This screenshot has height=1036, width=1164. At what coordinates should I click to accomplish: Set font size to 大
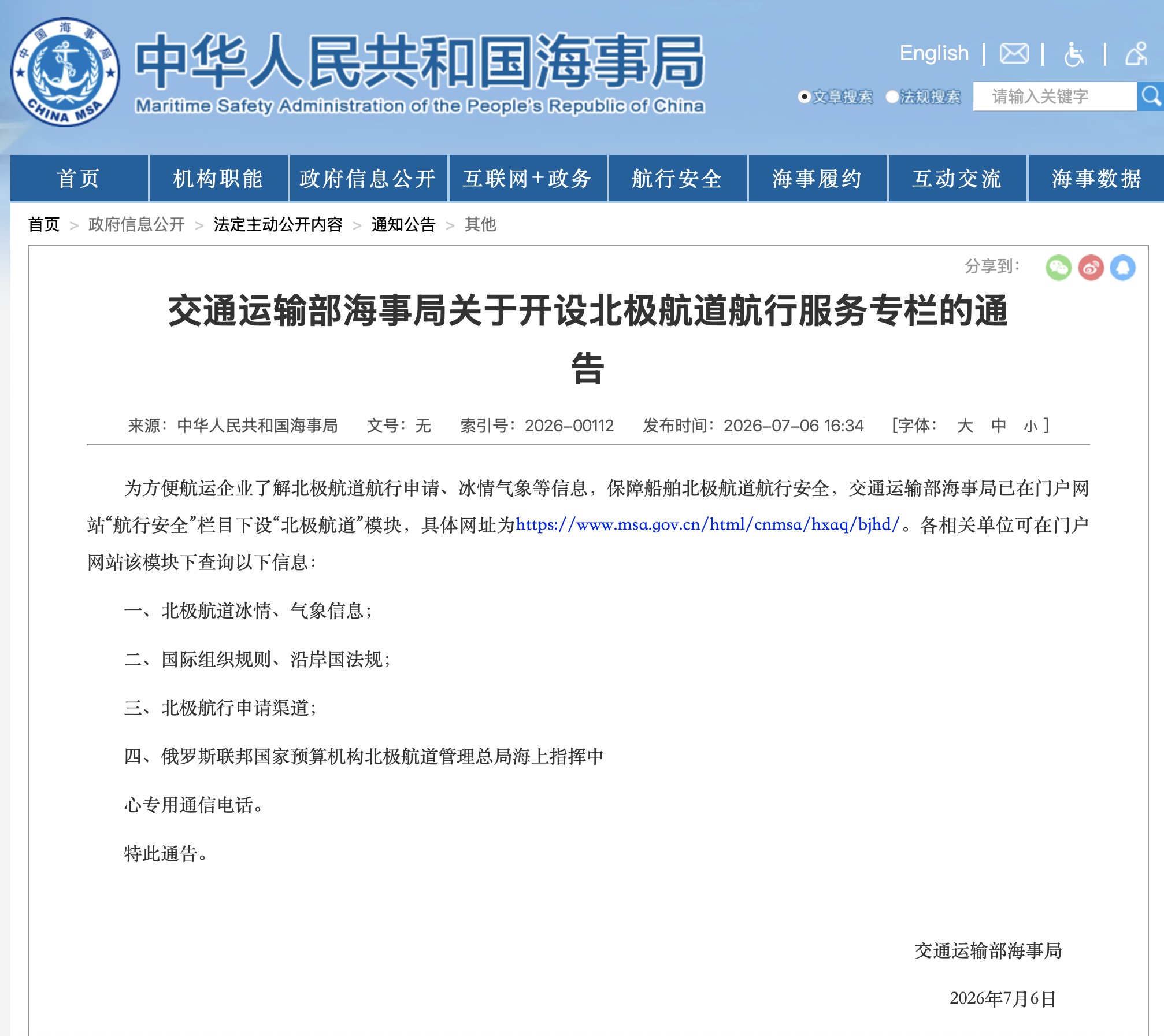click(965, 426)
